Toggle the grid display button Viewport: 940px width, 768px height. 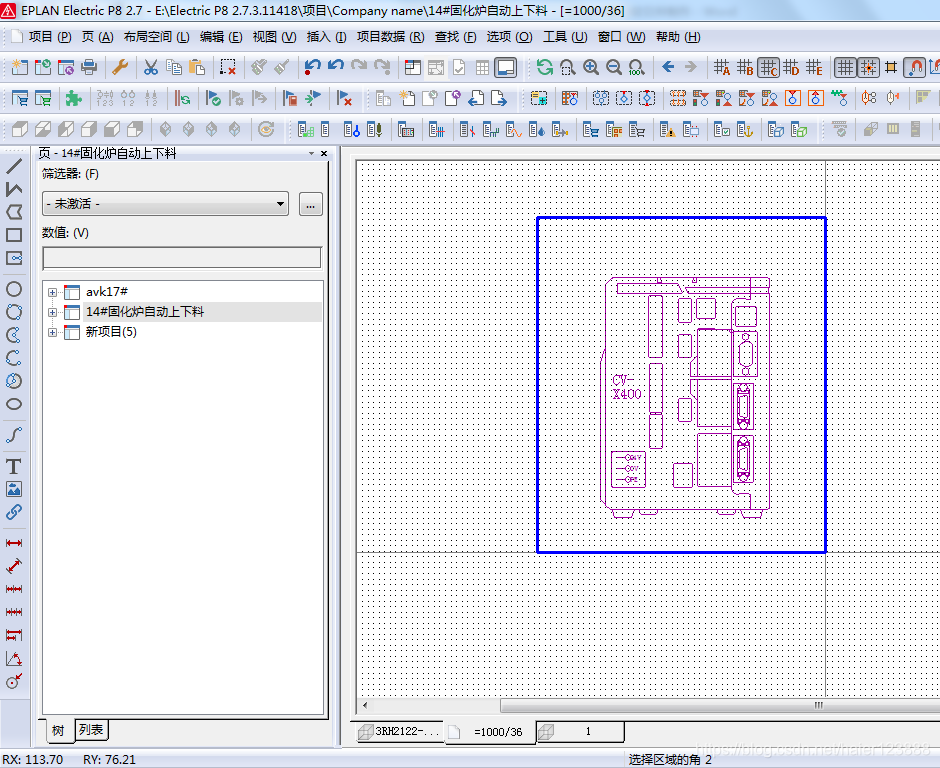pos(845,67)
